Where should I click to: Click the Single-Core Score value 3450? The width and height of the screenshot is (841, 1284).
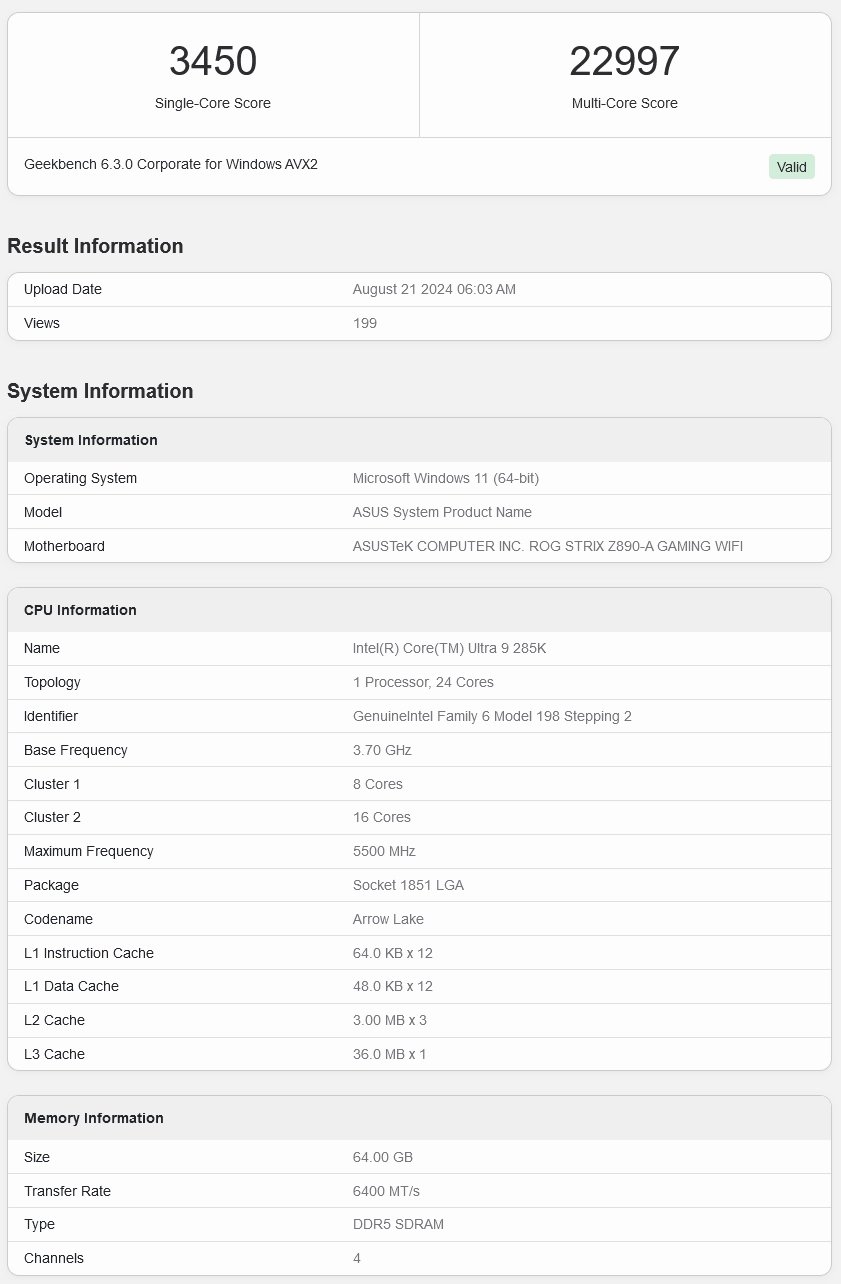[x=212, y=61]
